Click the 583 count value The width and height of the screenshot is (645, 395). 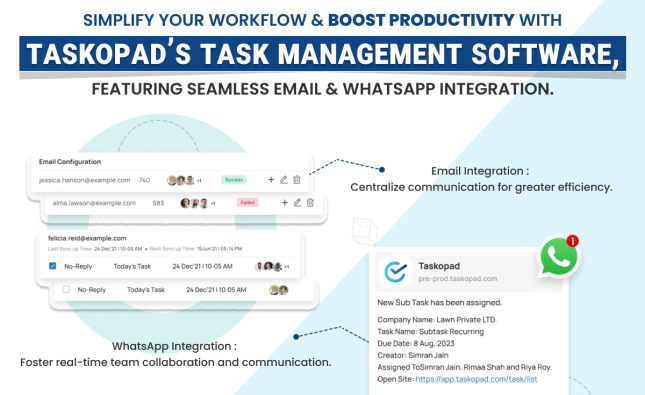click(158, 203)
